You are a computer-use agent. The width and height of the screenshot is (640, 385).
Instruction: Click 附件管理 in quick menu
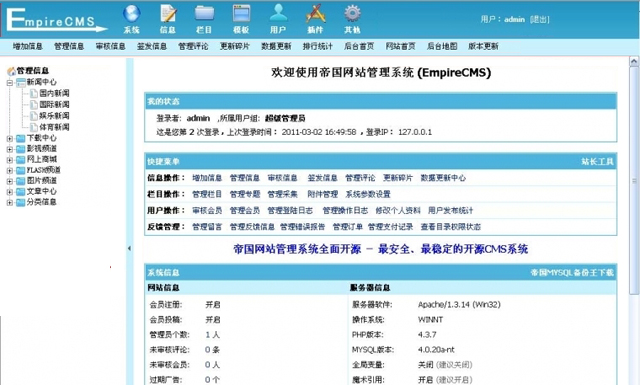click(x=322, y=194)
